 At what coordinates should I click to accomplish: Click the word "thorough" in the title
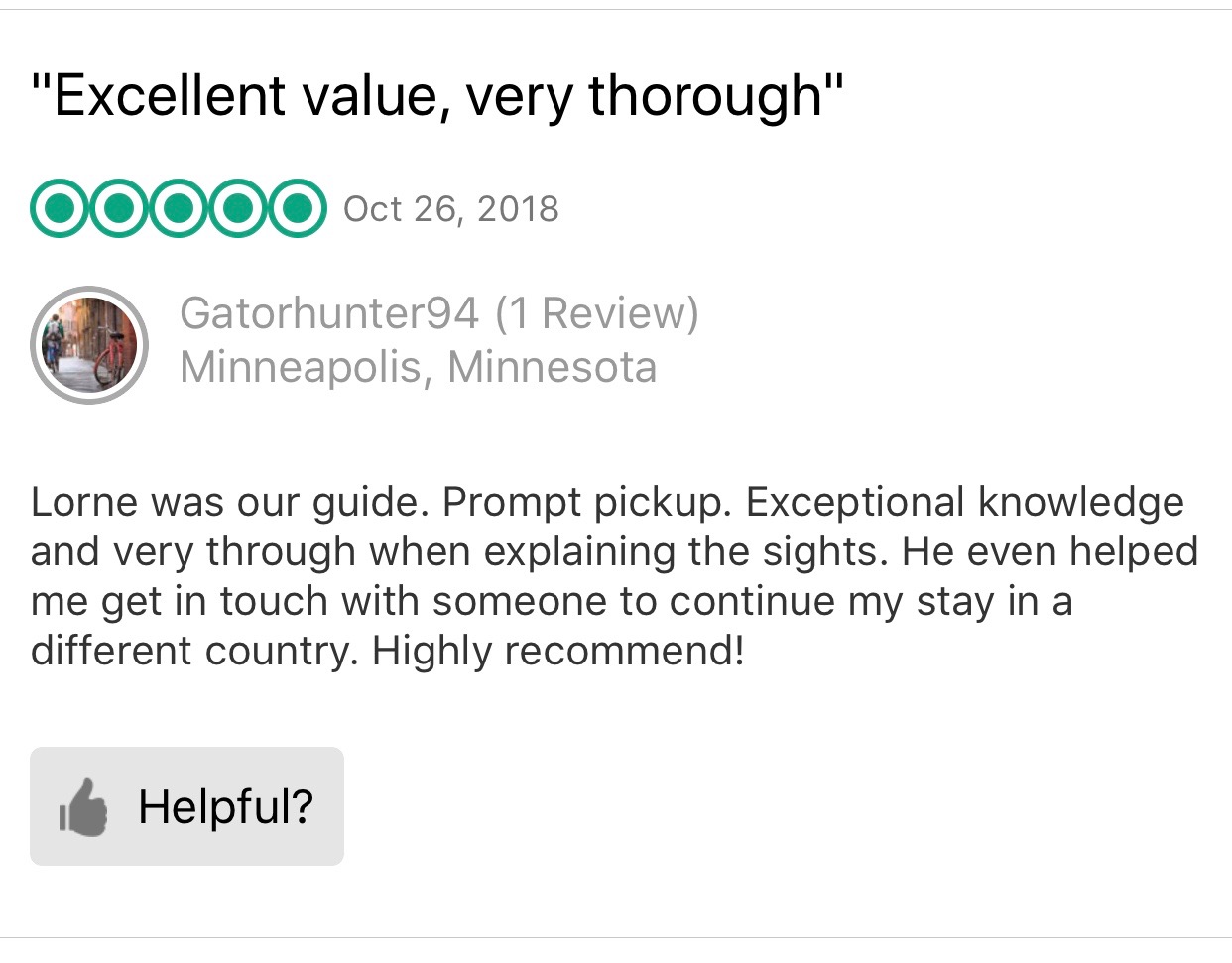tap(705, 96)
